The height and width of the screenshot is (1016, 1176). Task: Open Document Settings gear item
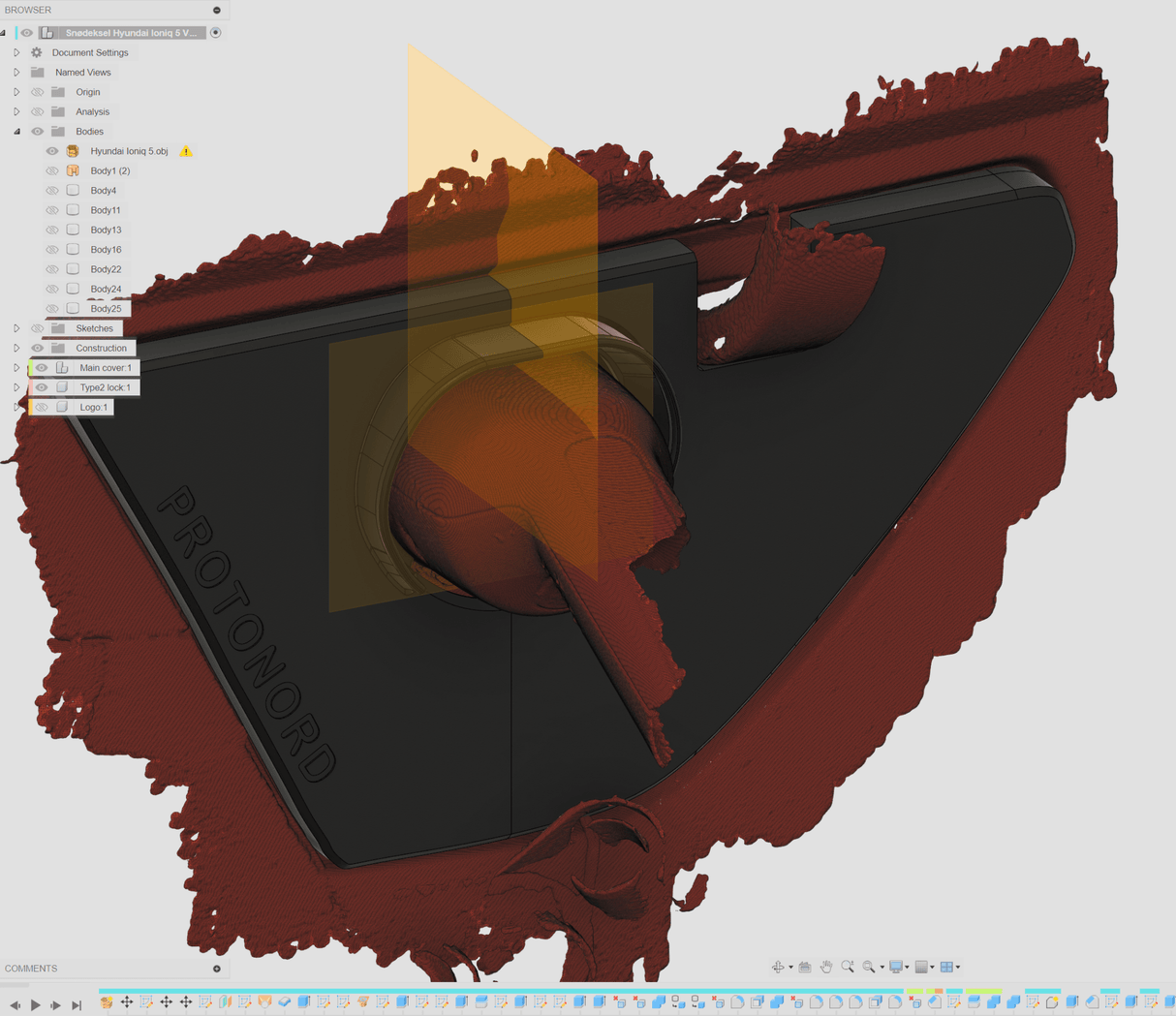(89, 52)
